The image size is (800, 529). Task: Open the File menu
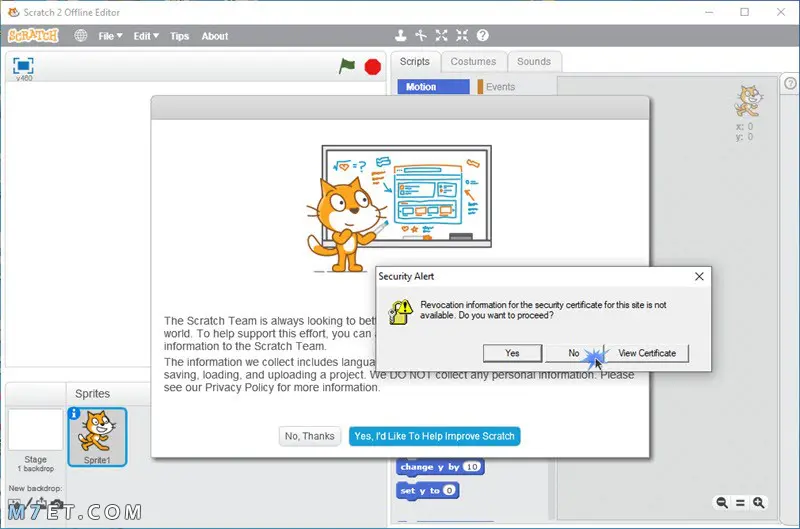click(x=110, y=36)
